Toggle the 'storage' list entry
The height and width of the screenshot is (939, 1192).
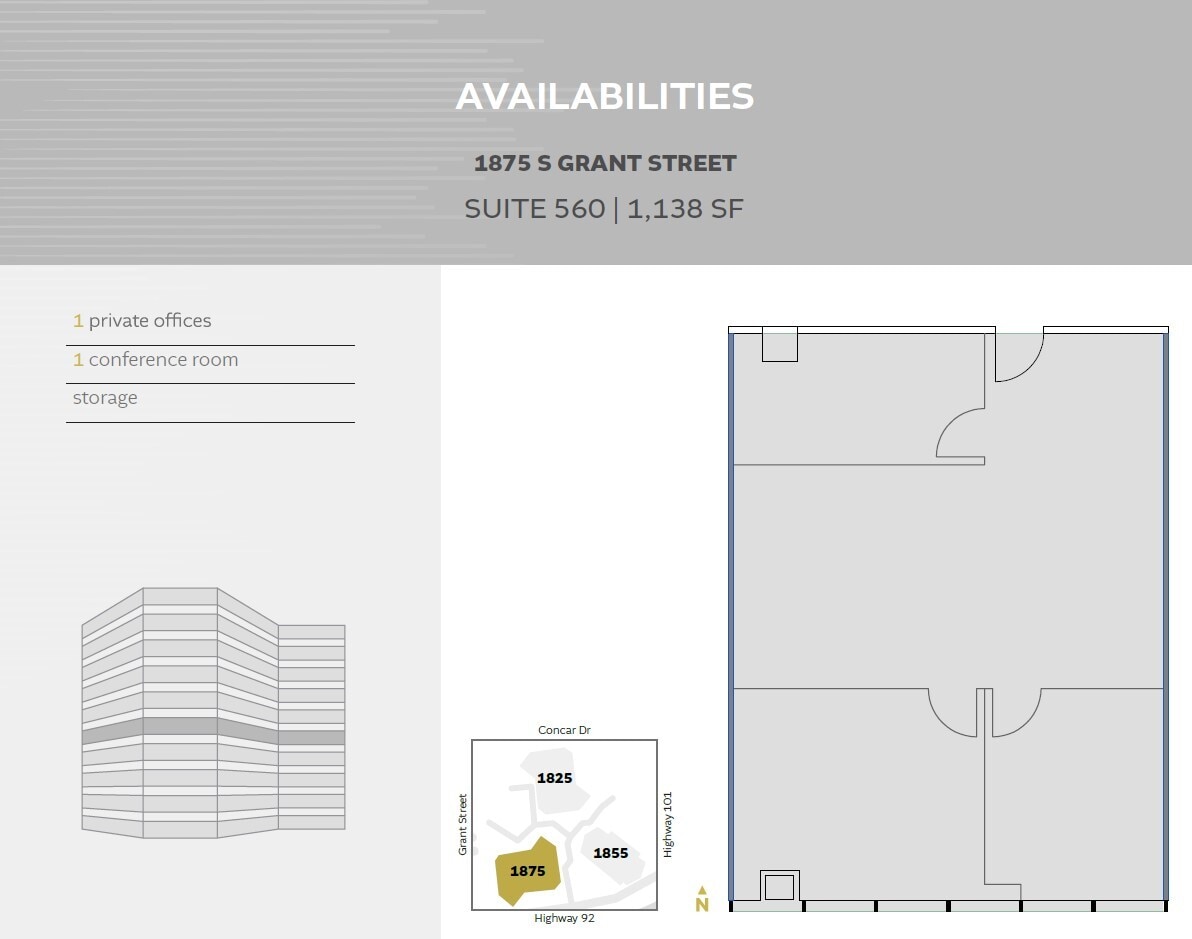click(104, 397)
